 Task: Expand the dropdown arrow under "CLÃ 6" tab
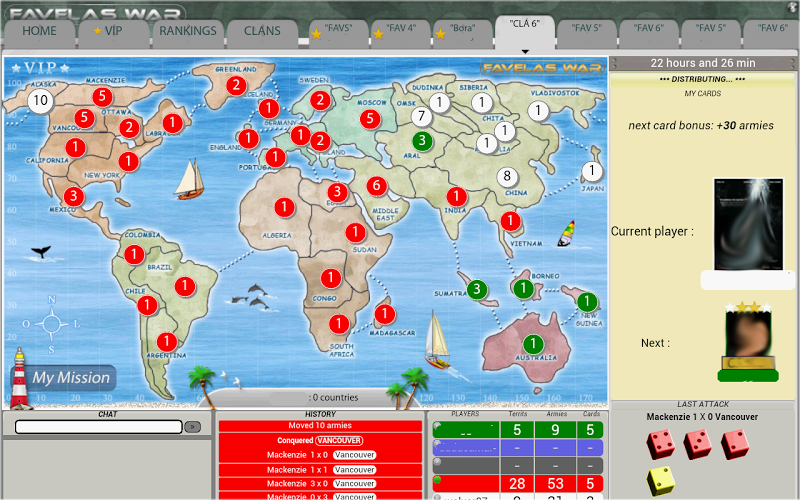pos(525,51)
